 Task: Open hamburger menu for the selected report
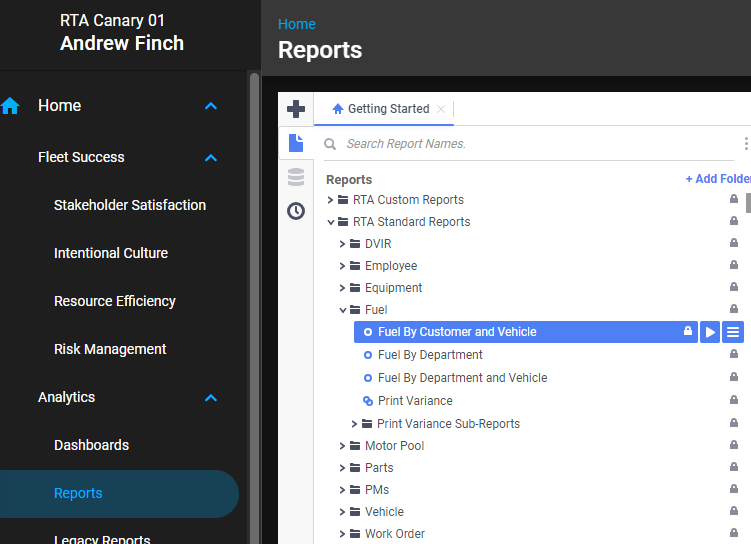733,332
